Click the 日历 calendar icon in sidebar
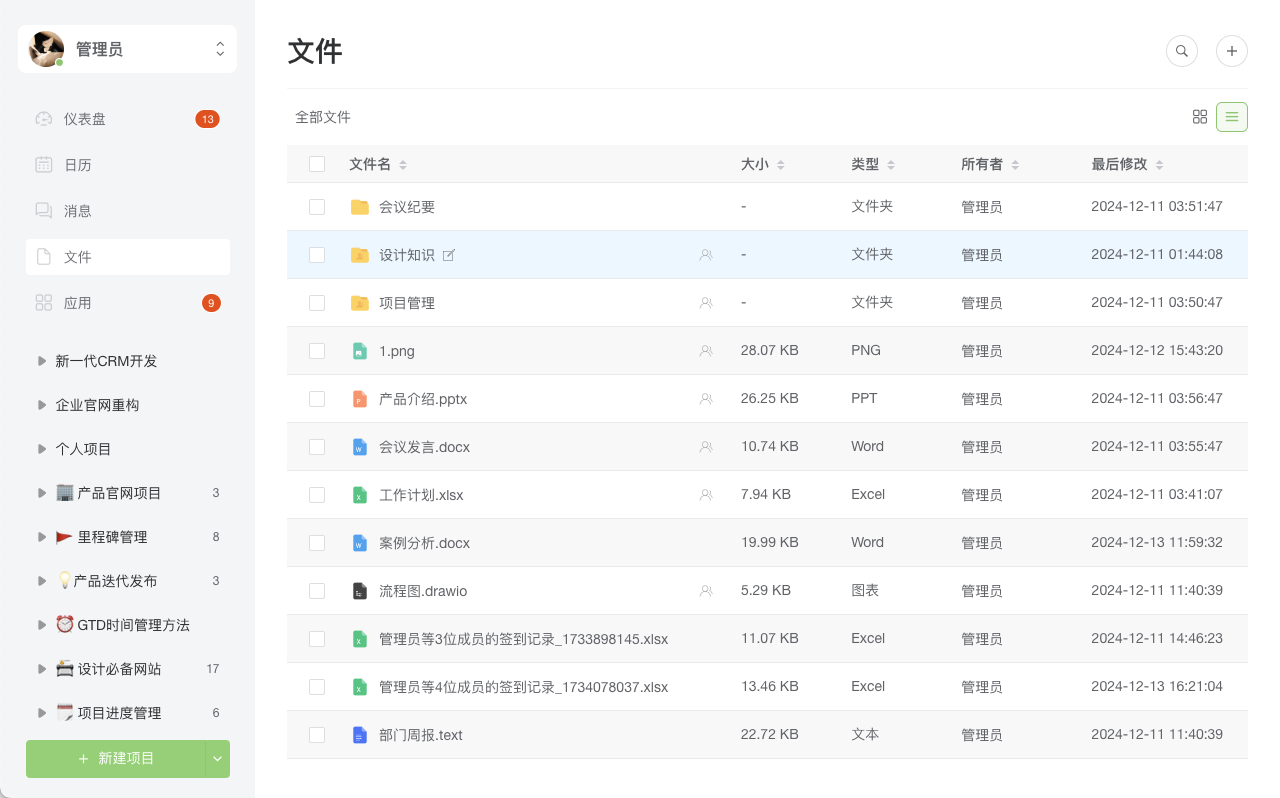The image size is (1280, 798). 43,165
